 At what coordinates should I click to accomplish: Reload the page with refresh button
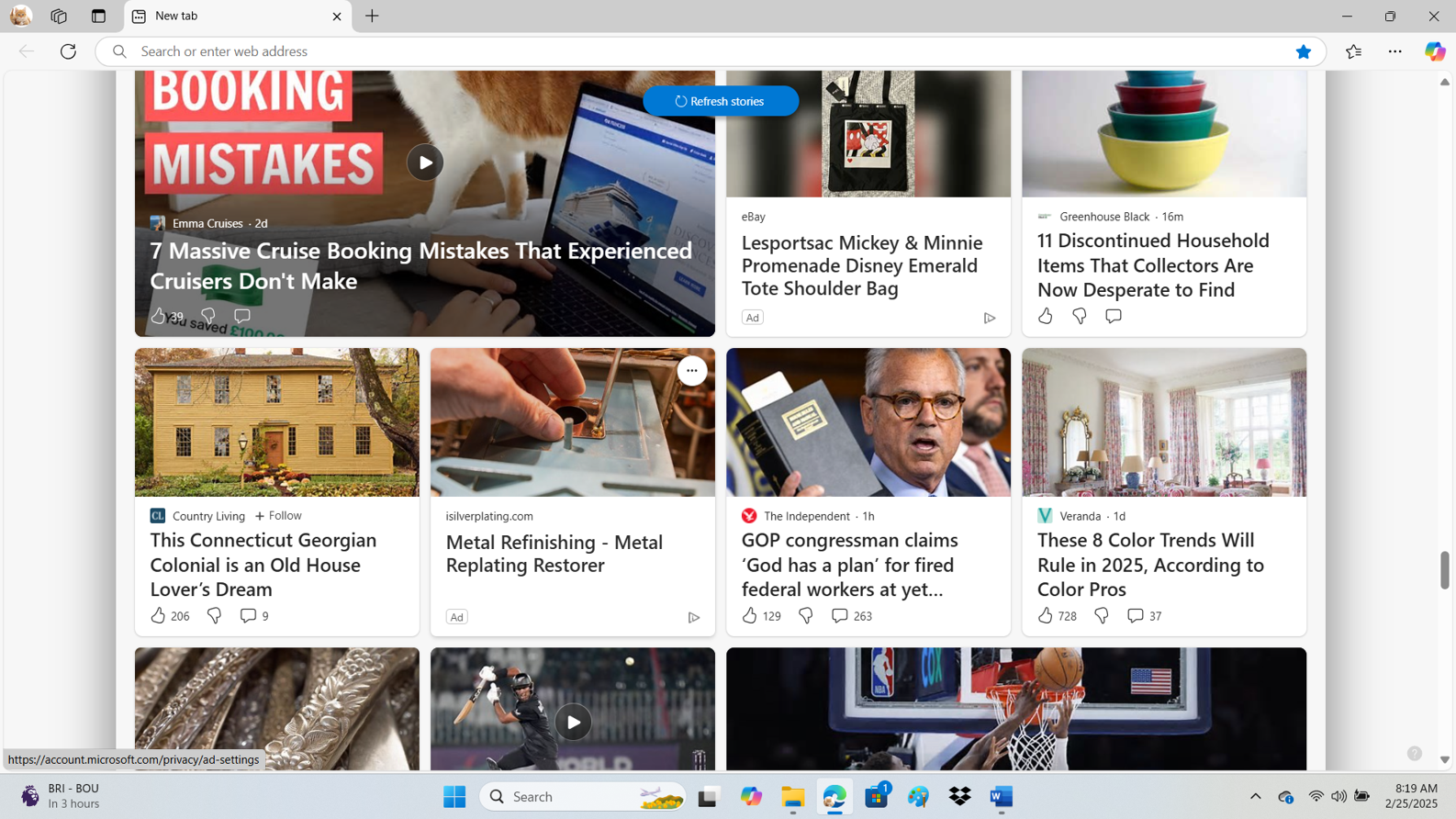point(68,51)
